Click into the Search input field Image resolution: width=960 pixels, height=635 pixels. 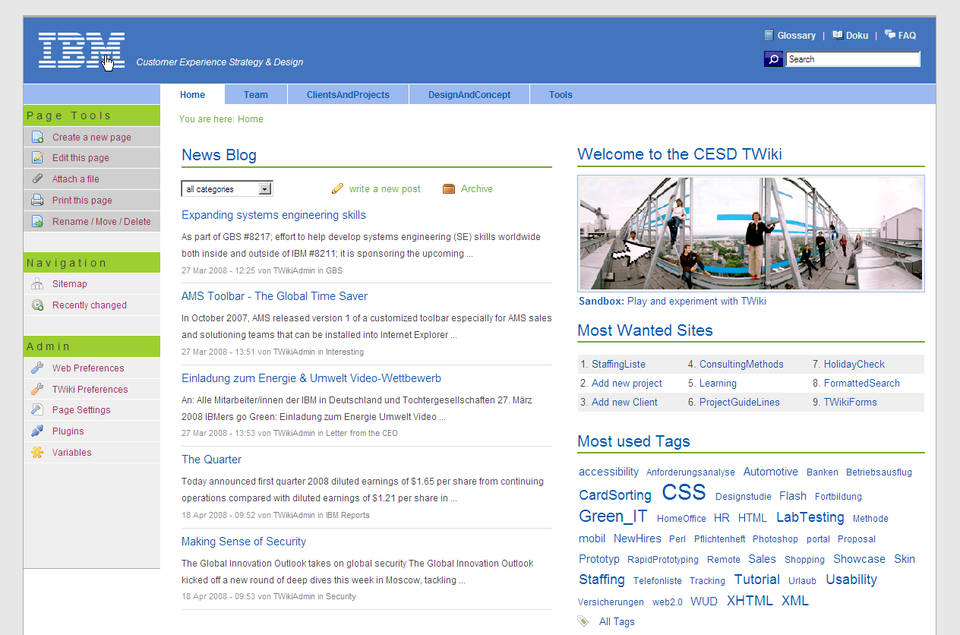pos(852,60)
